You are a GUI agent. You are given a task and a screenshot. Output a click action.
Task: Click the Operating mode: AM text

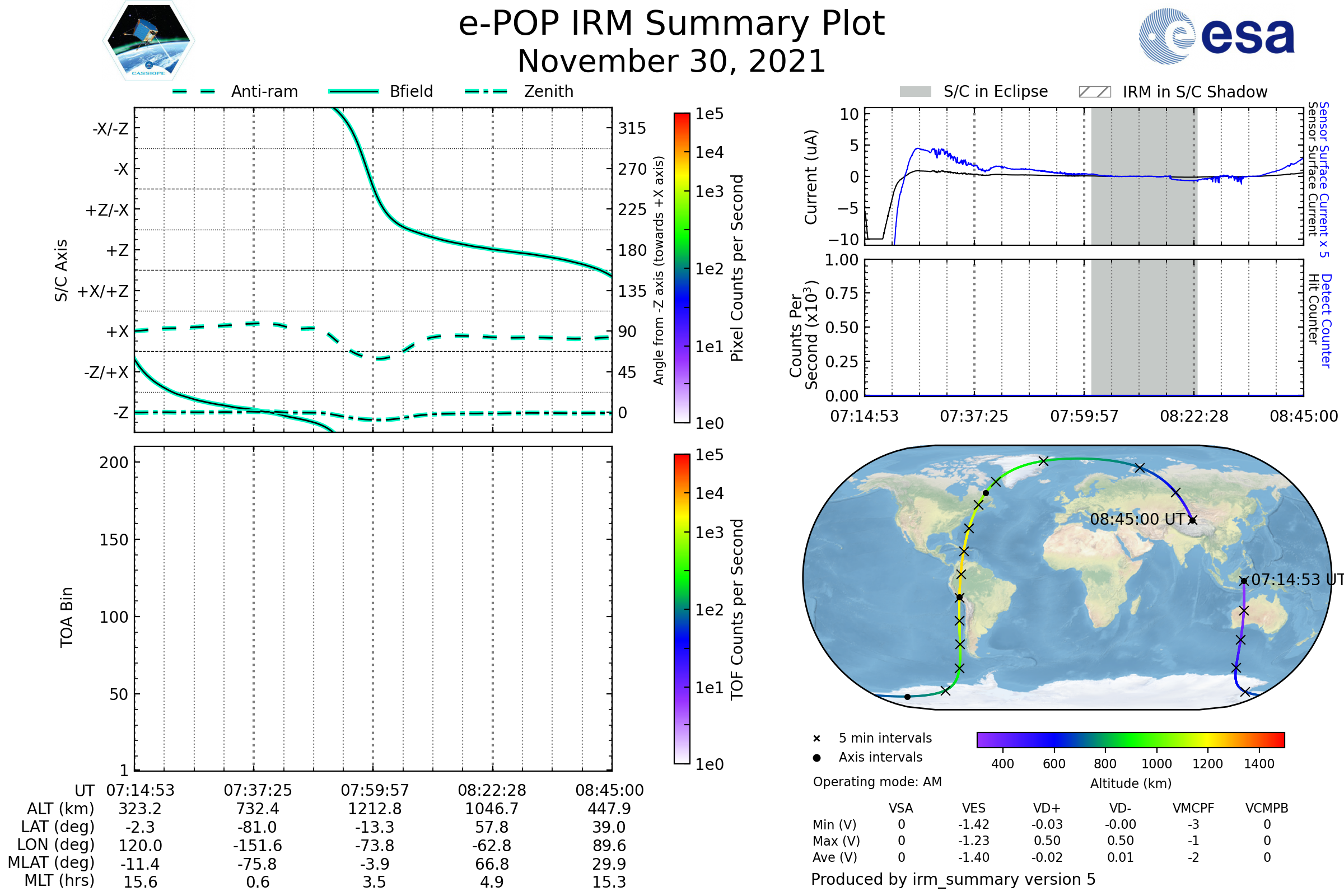tap(877, 782)
